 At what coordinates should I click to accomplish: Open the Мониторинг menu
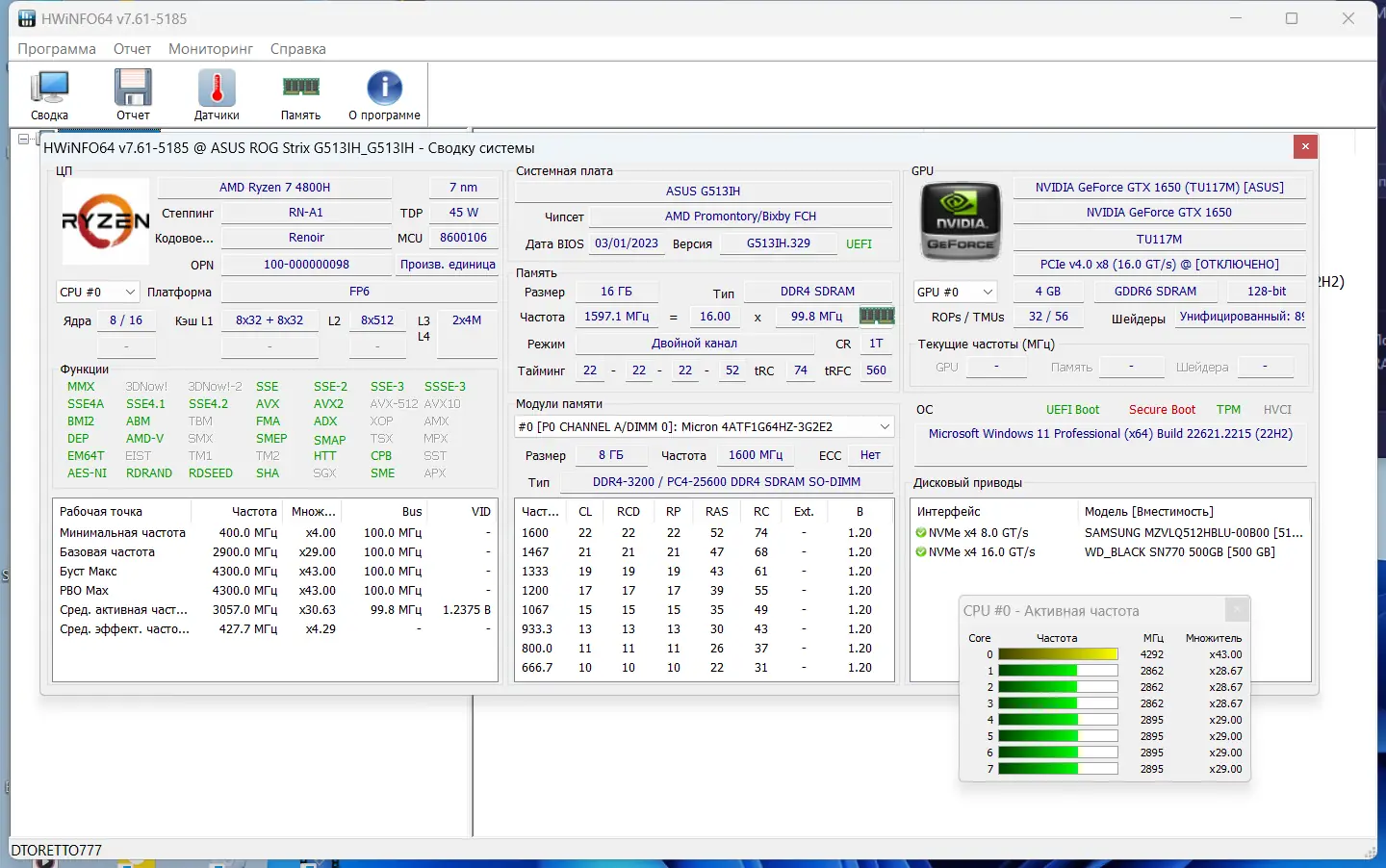(x=210, y=48)
